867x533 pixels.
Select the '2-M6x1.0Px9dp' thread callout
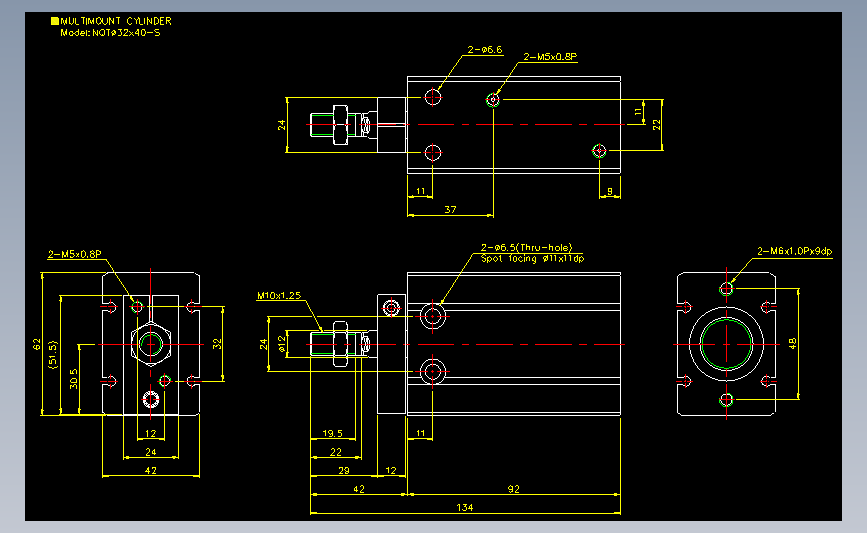795,251
